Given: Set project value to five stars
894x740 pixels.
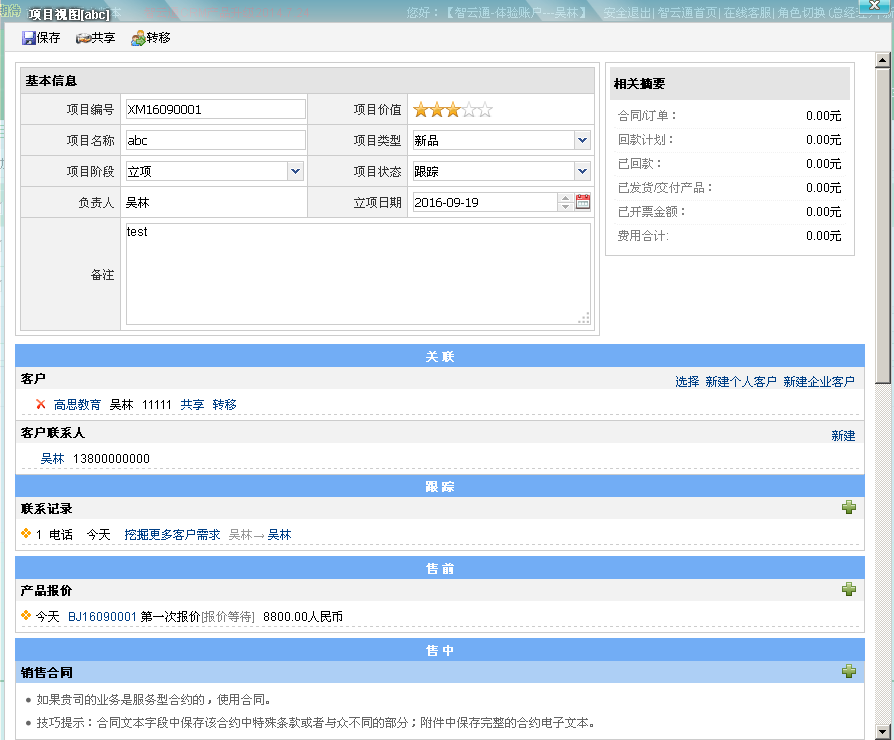Looking at the screenshot, I should coord(485,109).
